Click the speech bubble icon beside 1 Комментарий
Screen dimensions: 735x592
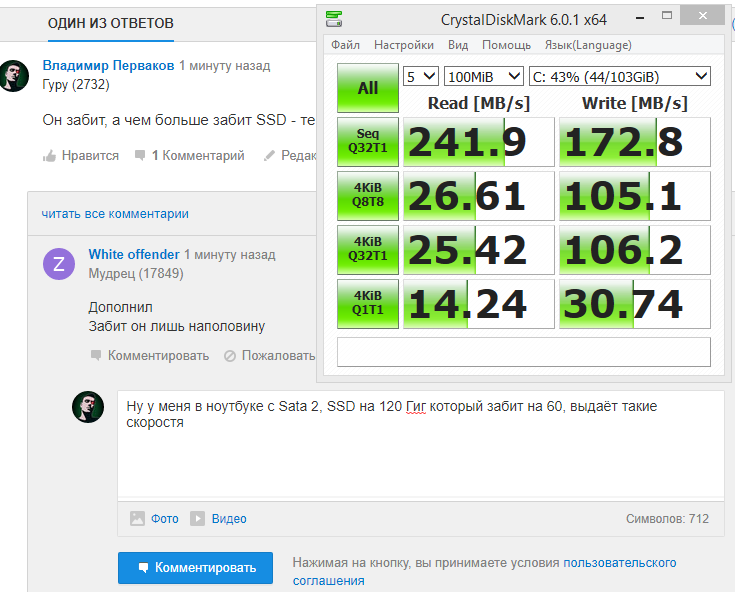tap(140, 155)
